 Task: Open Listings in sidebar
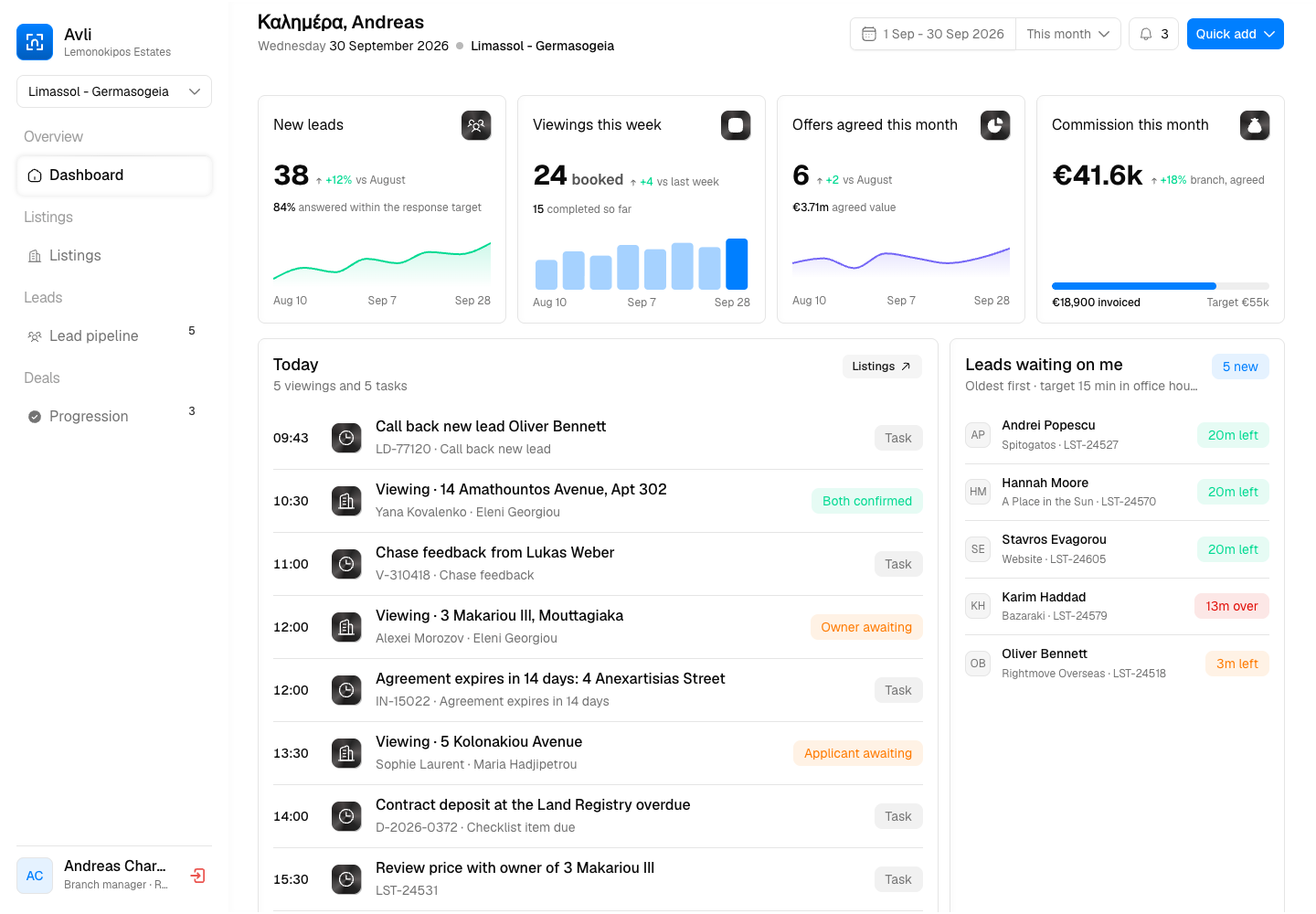click(114, 256)
